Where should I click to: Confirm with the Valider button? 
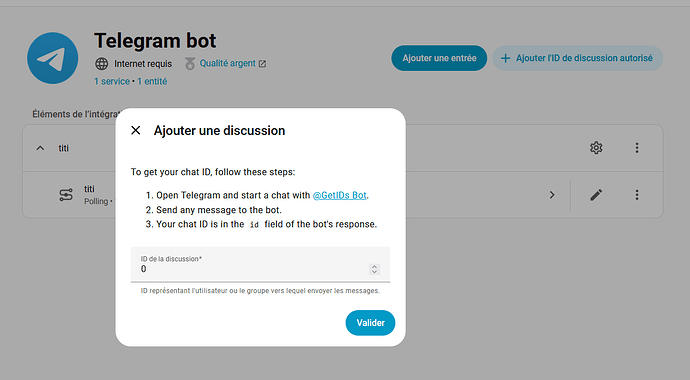tap(370, 323)
